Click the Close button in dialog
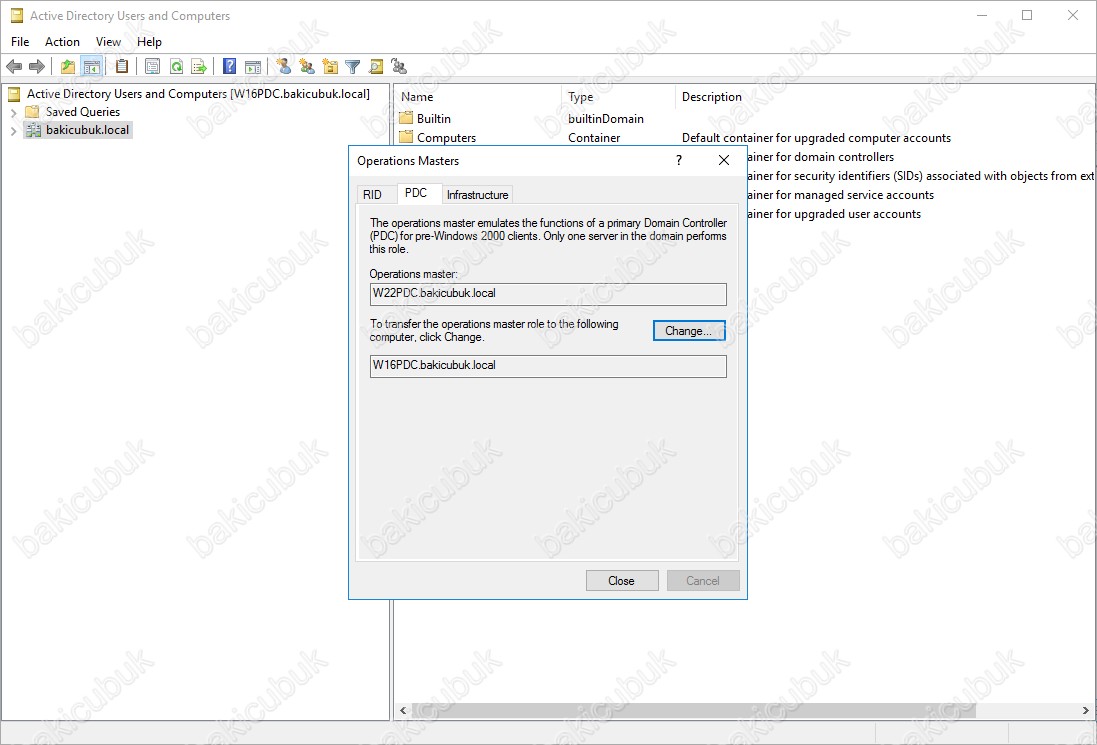Viewport: 1097px width, 745px height. pyautogui.click(x=621, y=581)
